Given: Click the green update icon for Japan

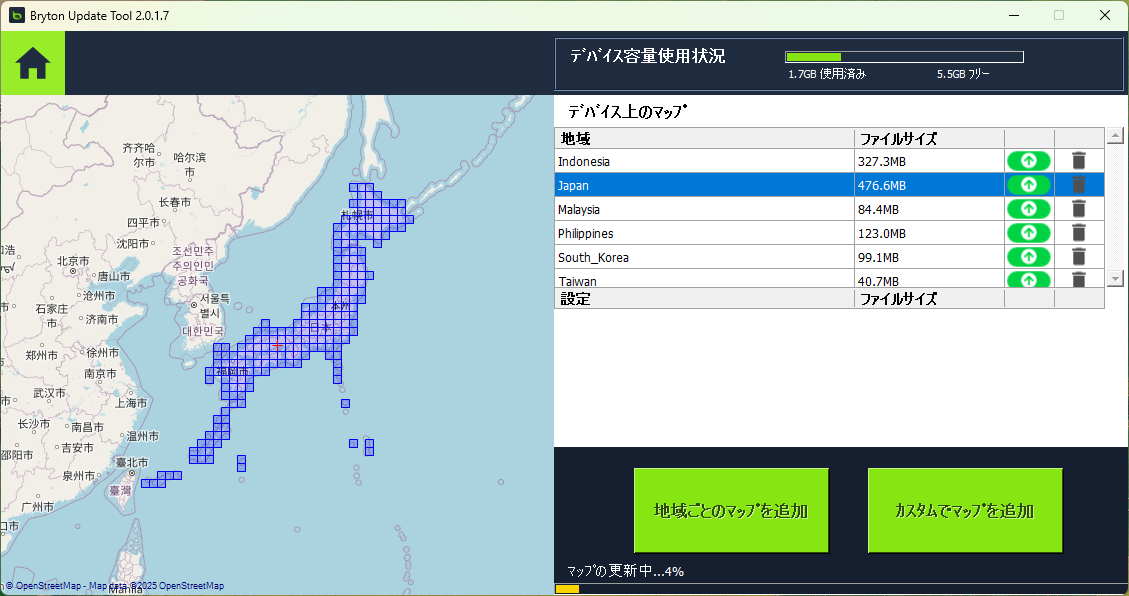Looking at the screenshot, I should tap(1028, 185).
